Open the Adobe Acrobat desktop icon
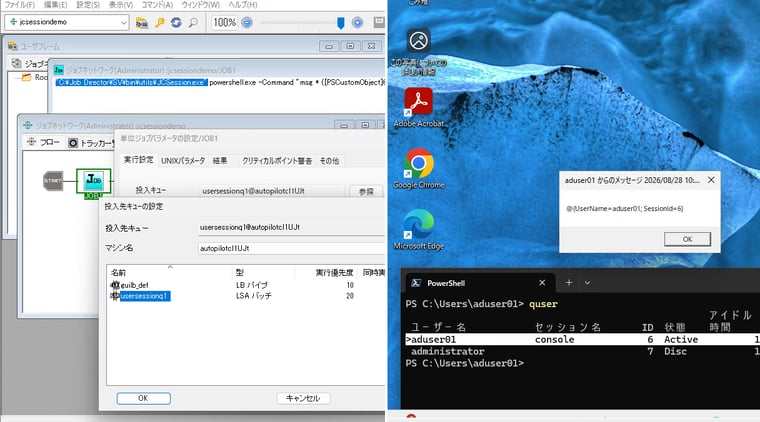This screenshot has width=760, height=422. 418,108
